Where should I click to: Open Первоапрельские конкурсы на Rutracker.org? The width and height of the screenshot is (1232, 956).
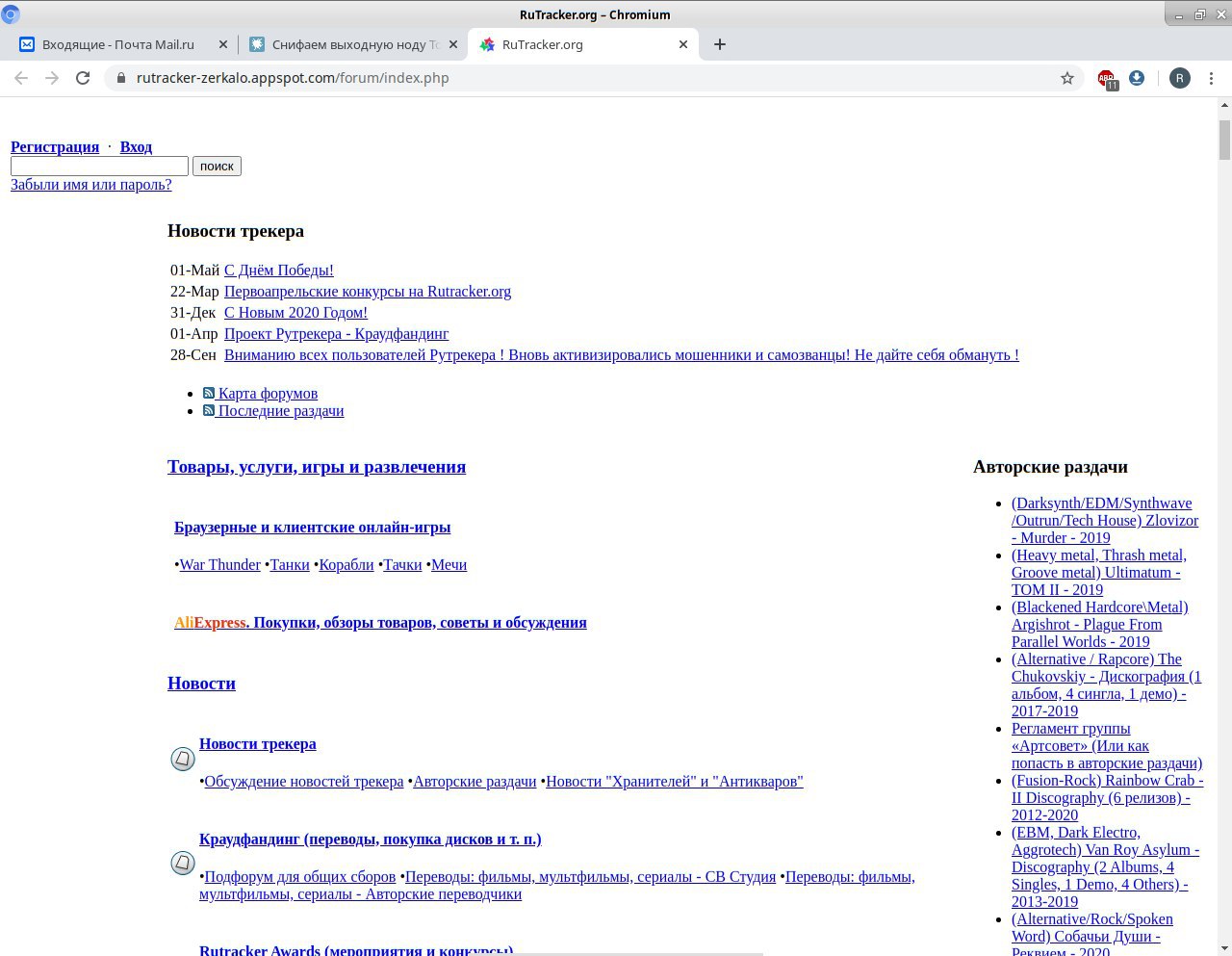click(368, 292)
